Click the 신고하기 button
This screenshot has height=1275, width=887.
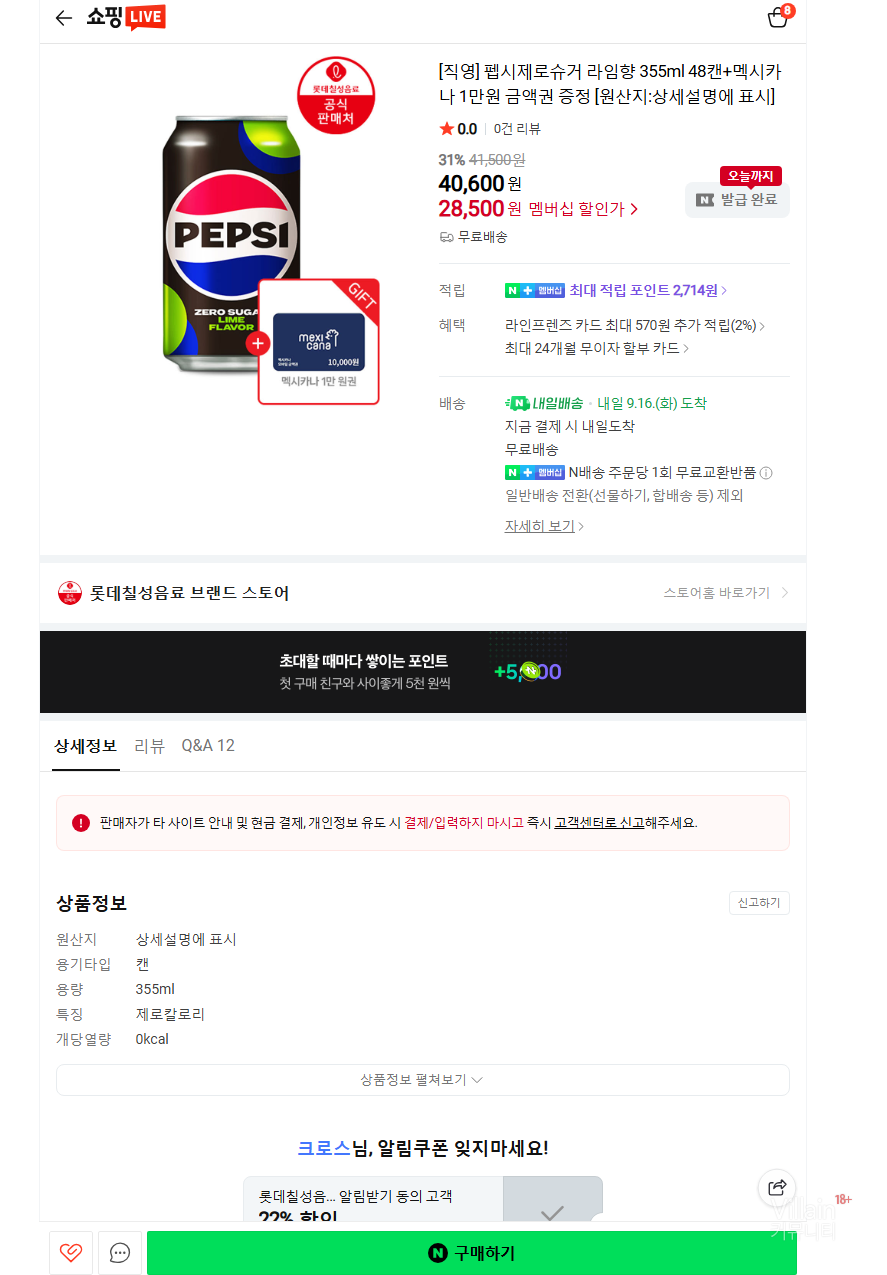point(759,903)
